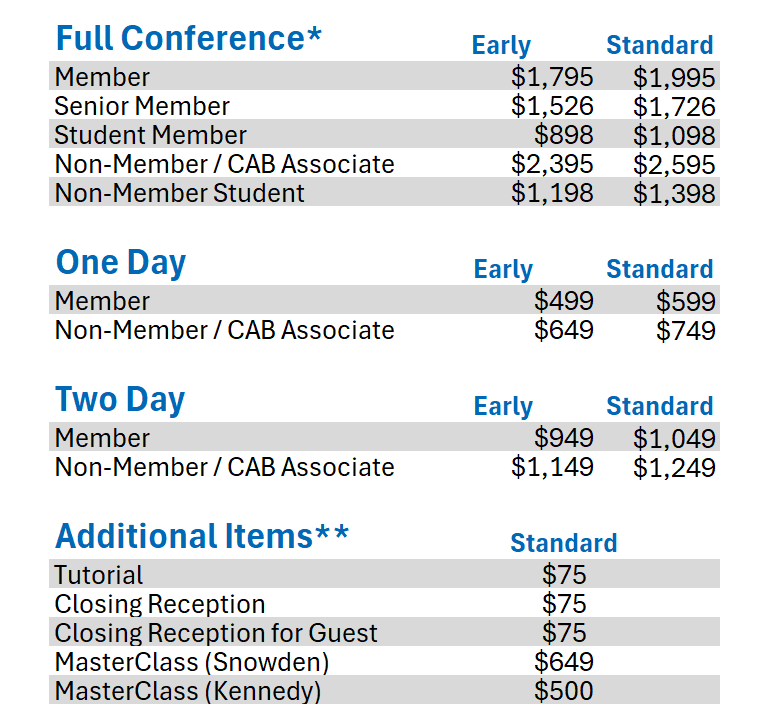Click MasterClass (Kennedy) price $500
Screen dimensions: 776x726
pyautogui.click(x=564, y=691)
